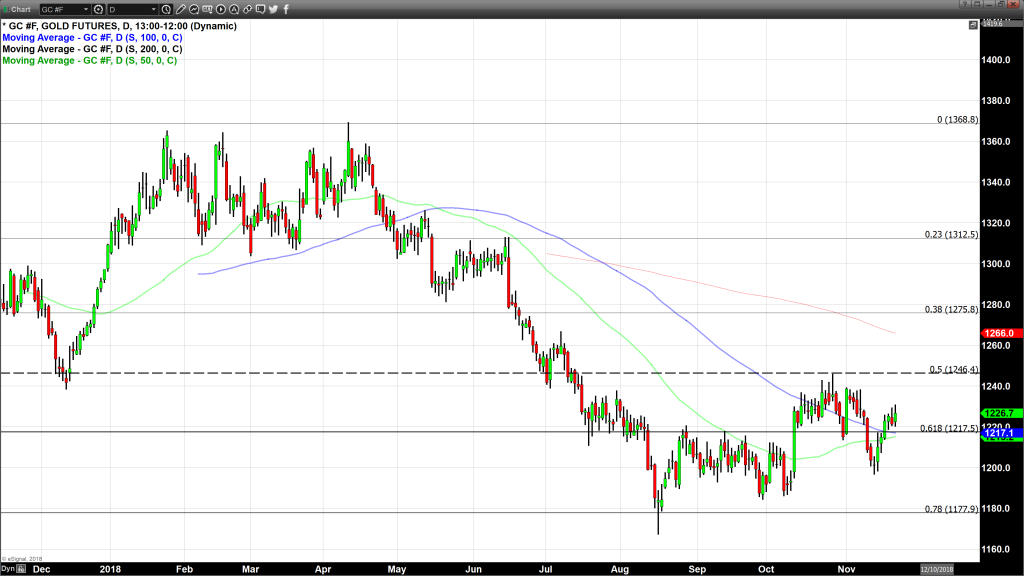
Task: Click the symbol link gear icon
Action: point(99,9)
